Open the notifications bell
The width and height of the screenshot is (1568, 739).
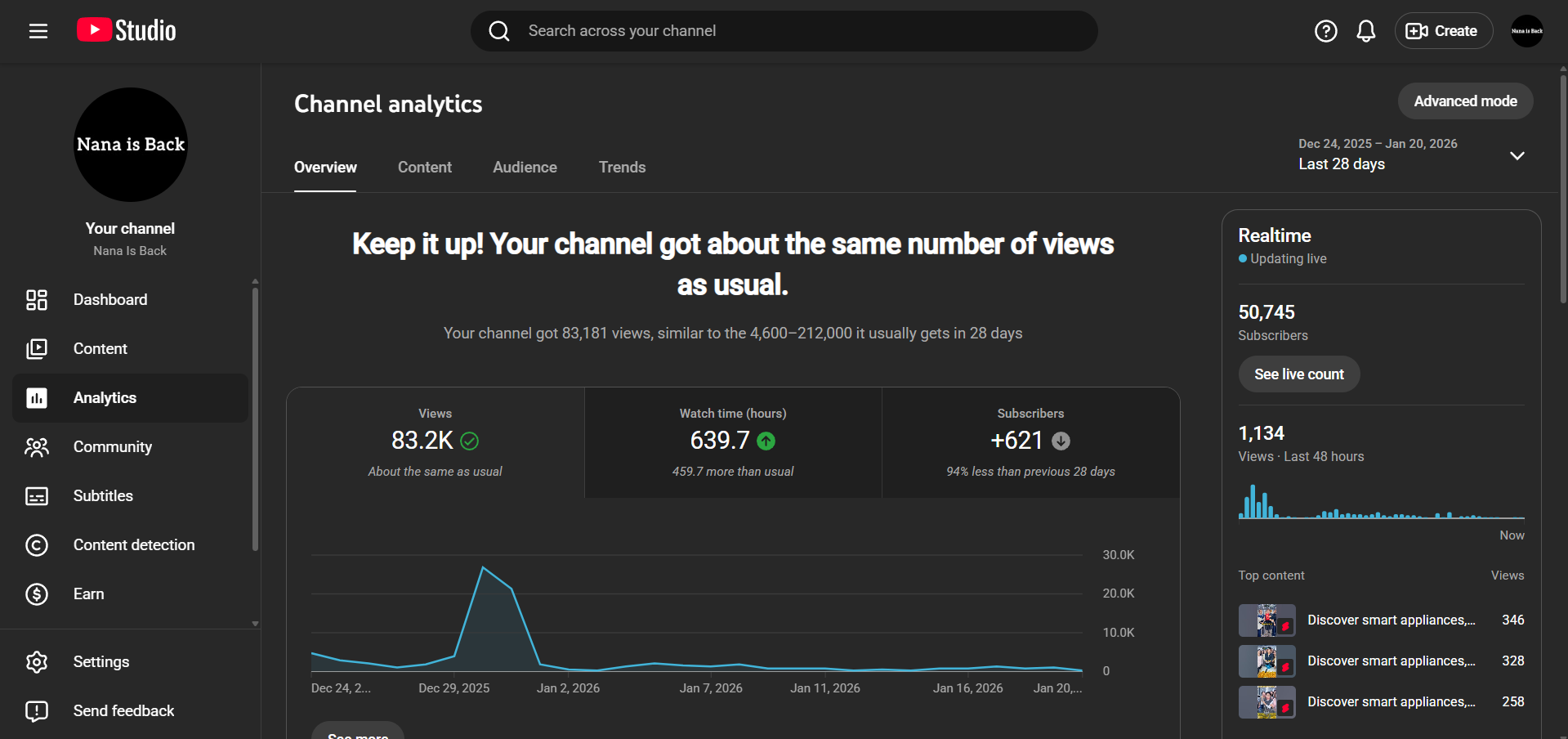click(1365, 31)
